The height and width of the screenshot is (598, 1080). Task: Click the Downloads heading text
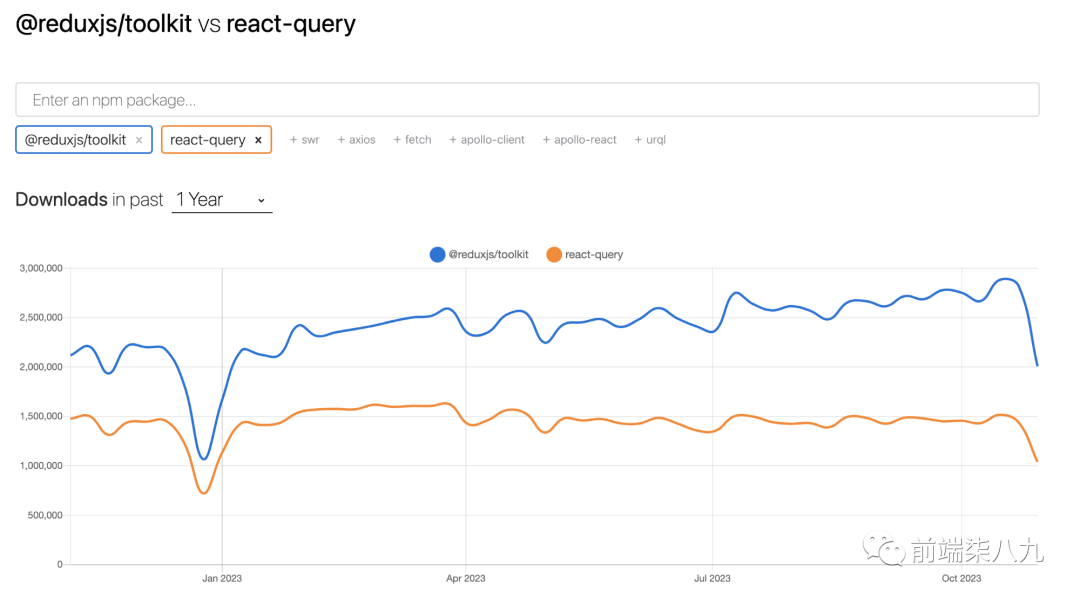pyautogui.click(x=61, y=200)
